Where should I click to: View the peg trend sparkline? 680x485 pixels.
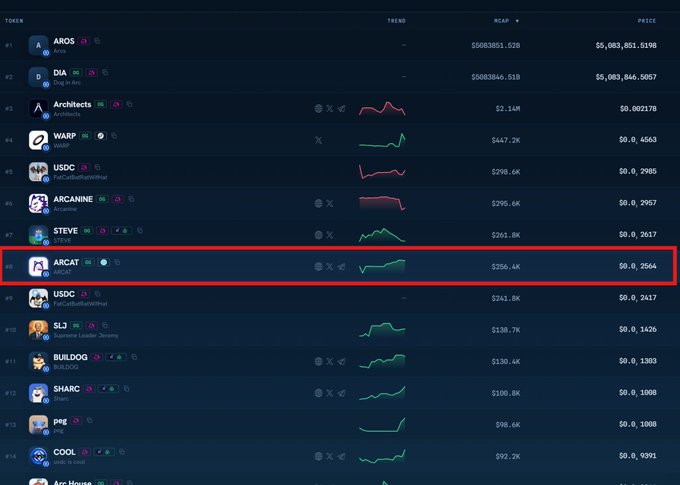point(382,425)
